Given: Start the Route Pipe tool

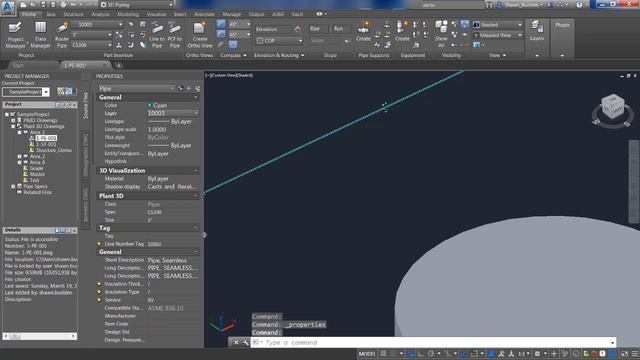Looking at the screenshot, I should (x=62, y=35).
